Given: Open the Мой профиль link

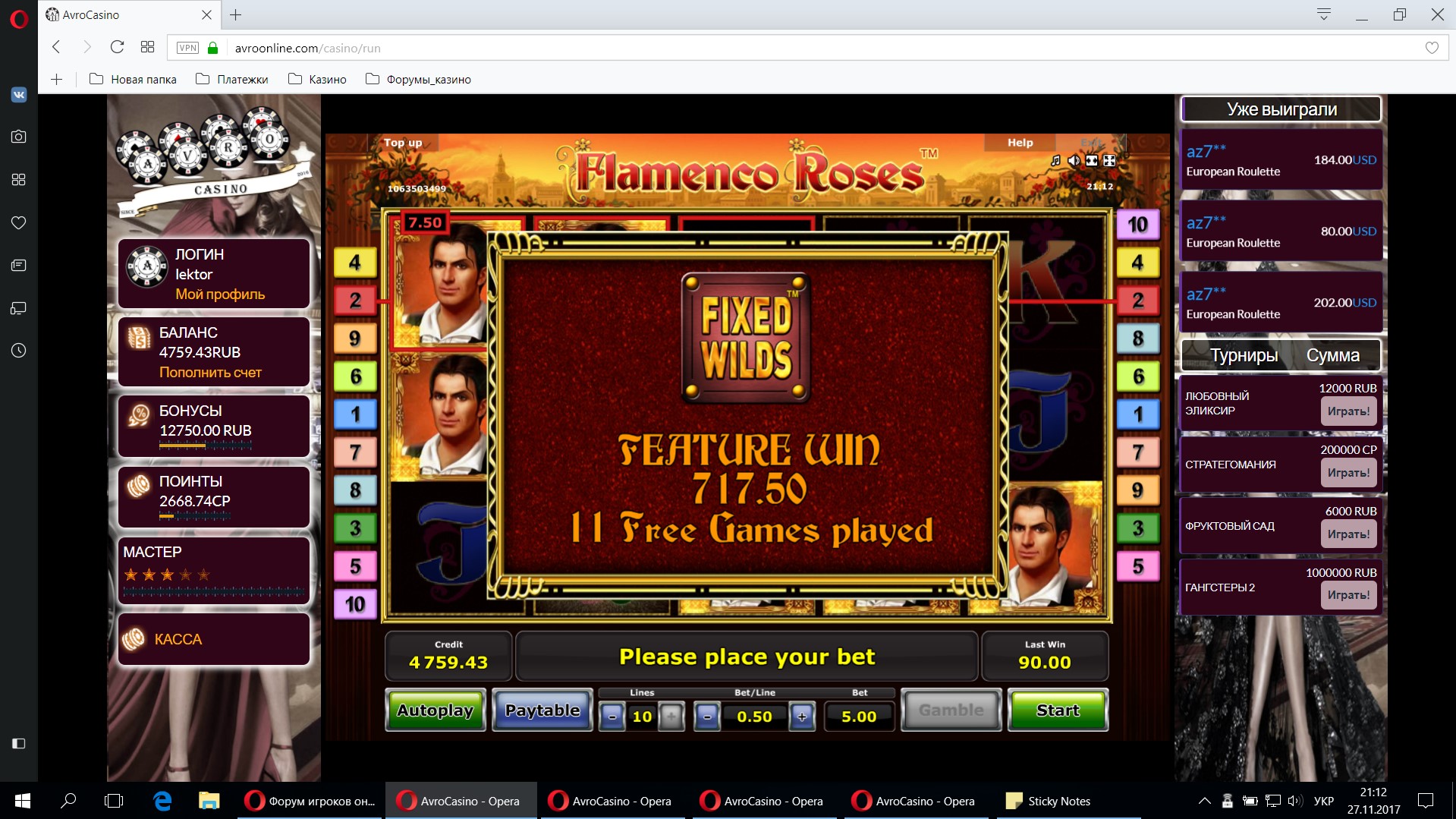Looking at the screenshot, I should pos(220,295).
